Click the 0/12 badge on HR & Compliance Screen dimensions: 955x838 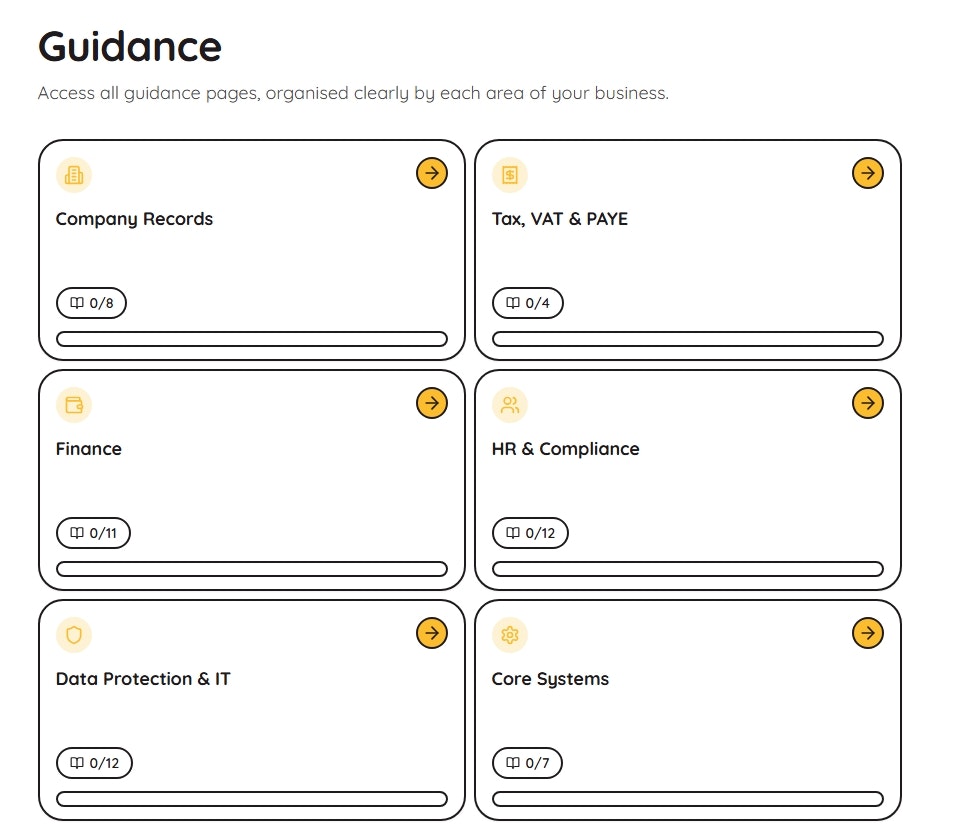coord(530,532)
